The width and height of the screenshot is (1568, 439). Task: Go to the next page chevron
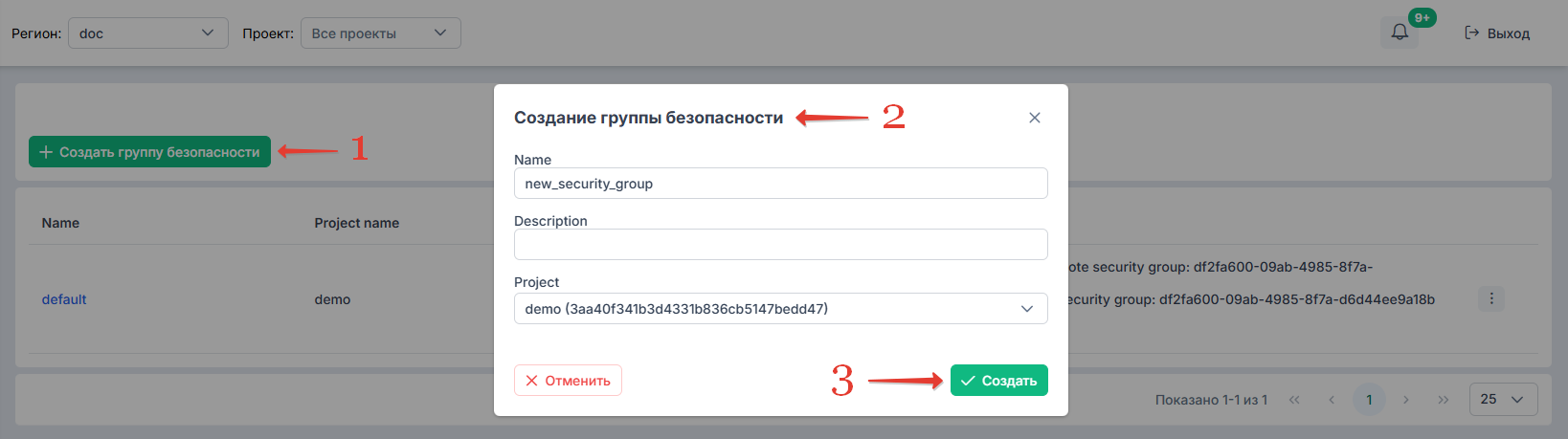click(x=1406, y=400)
